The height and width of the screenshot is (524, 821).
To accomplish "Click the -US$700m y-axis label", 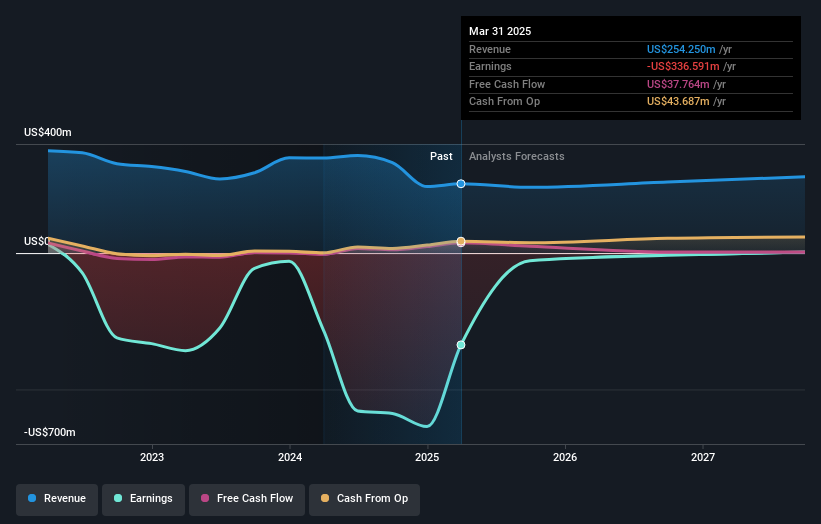I will click(50, 432).
